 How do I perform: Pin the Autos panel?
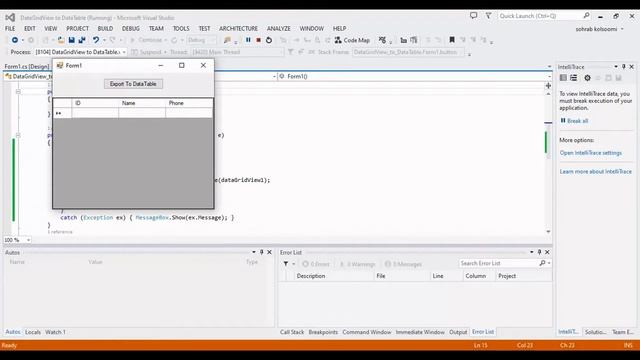pos(262,252)
